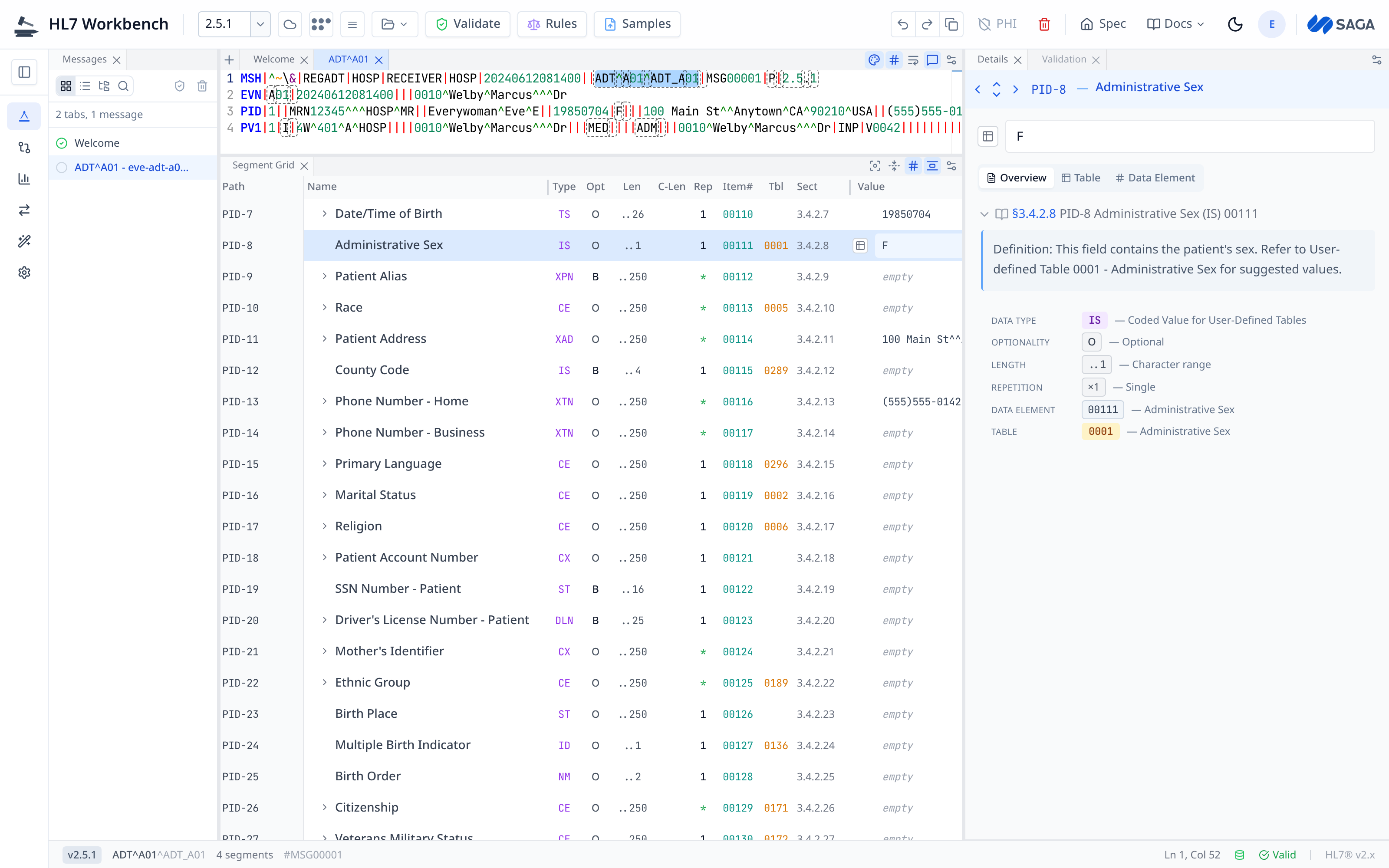The width and height of the screenshot is (1389, 868).
Task: Expand Phone Number - Home row
Action: (x=324, y=401)
